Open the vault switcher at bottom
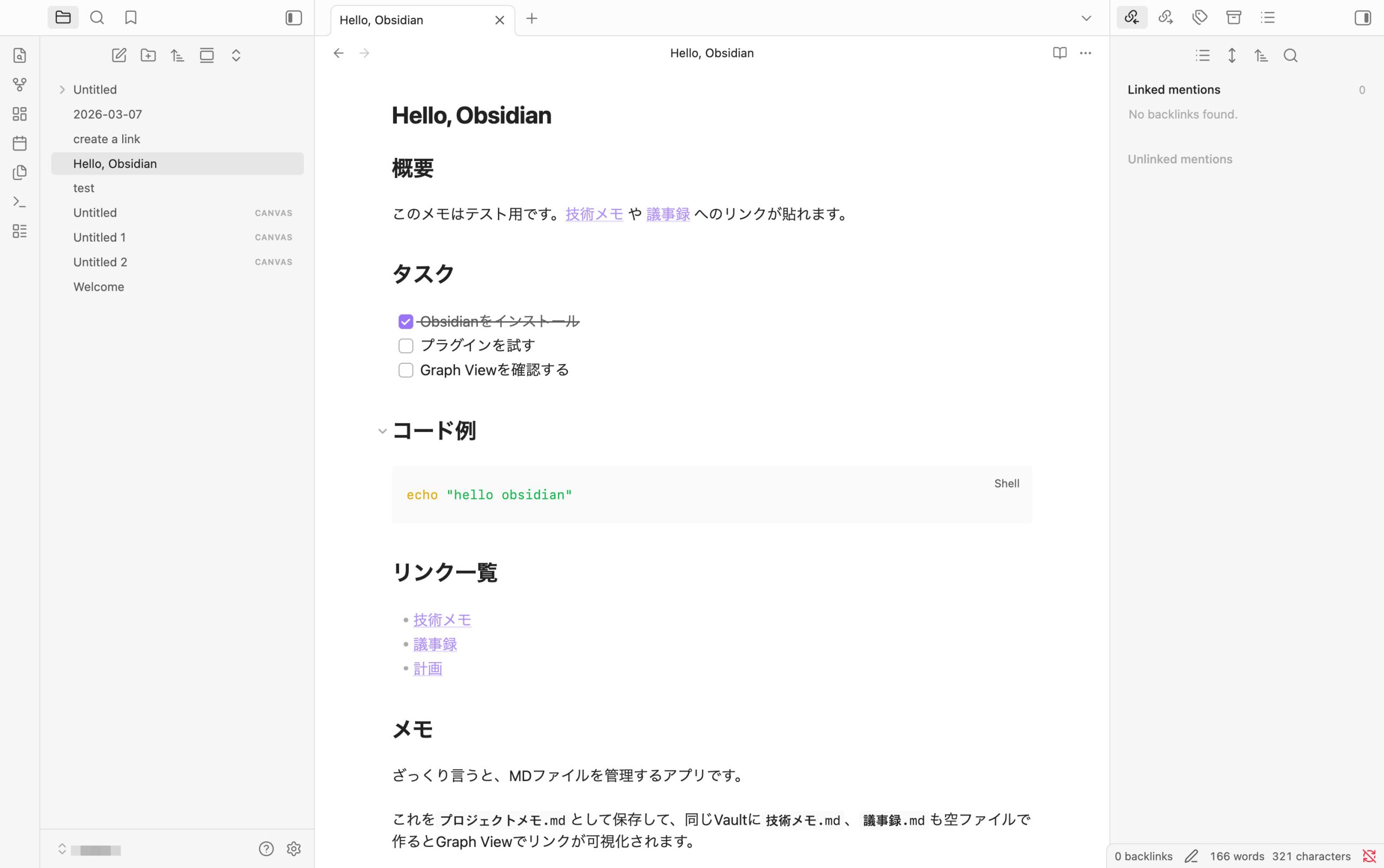Image resolution: width=1384 pixels, height=868 pixels. (89, 850)
